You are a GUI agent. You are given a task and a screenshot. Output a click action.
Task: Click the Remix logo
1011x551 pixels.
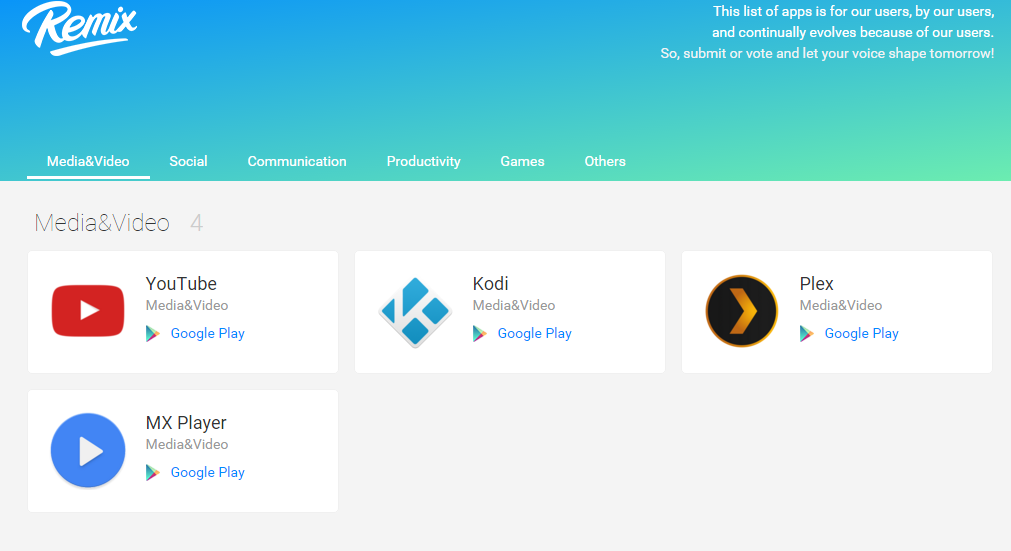click(x=79, y=28)
